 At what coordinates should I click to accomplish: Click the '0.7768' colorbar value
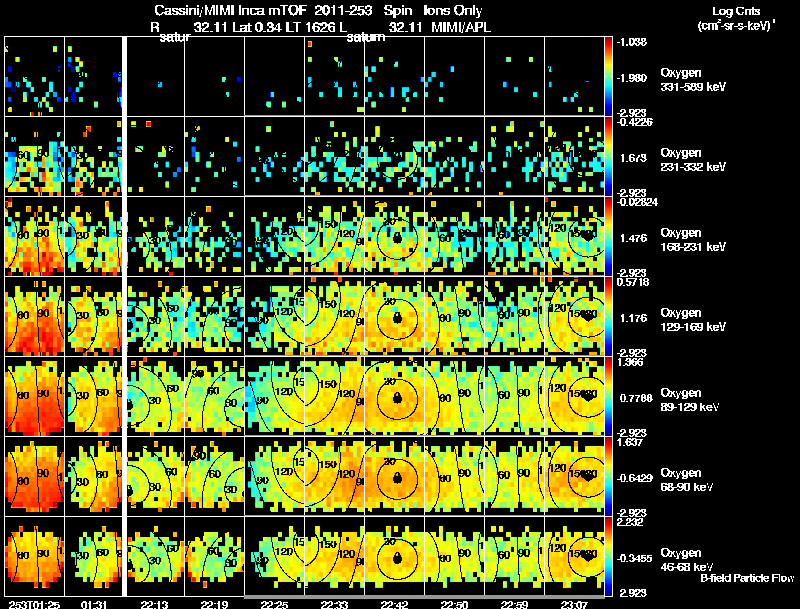[636, 398]
